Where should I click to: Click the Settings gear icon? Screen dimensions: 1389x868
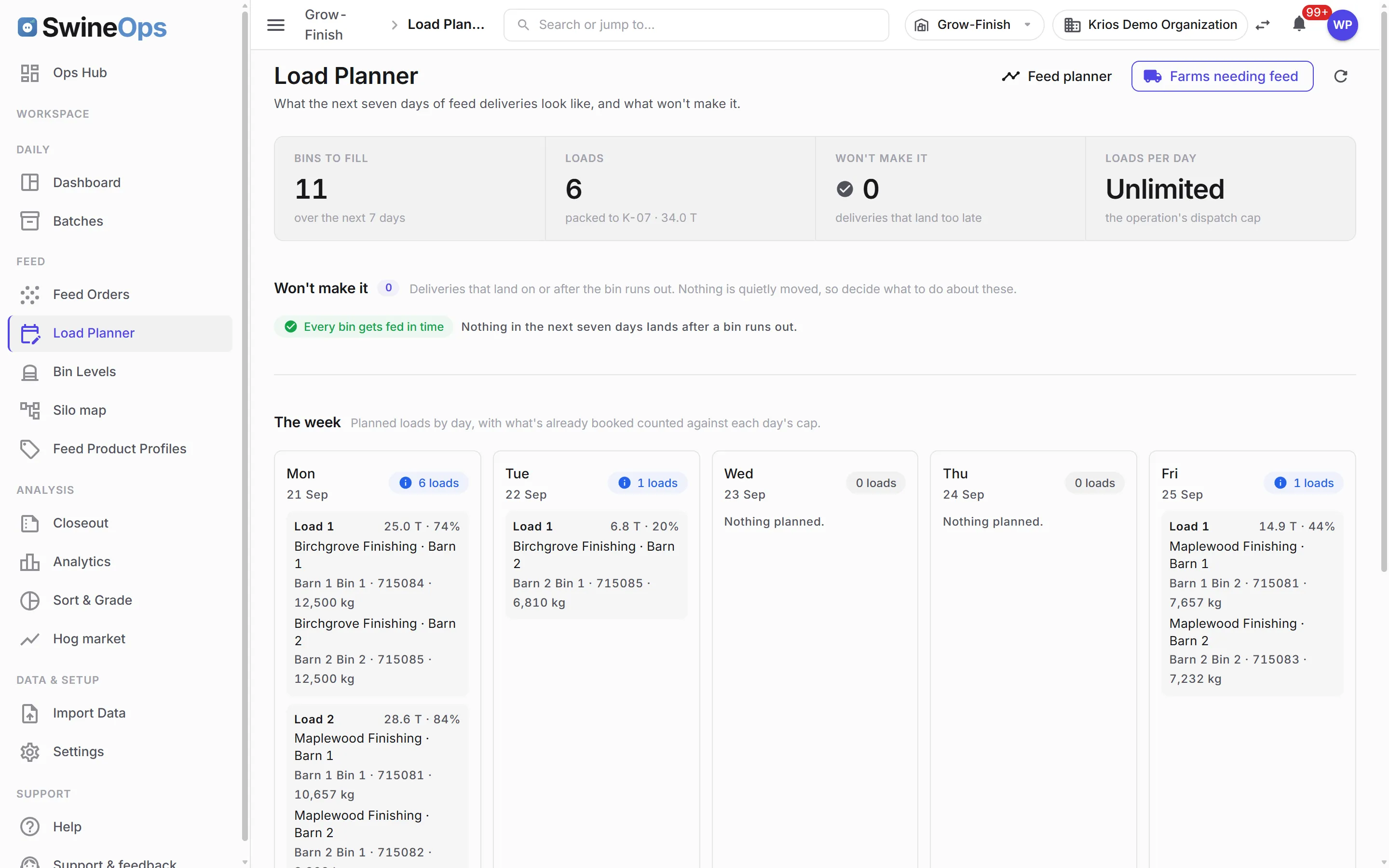click(x=30, y=751)
